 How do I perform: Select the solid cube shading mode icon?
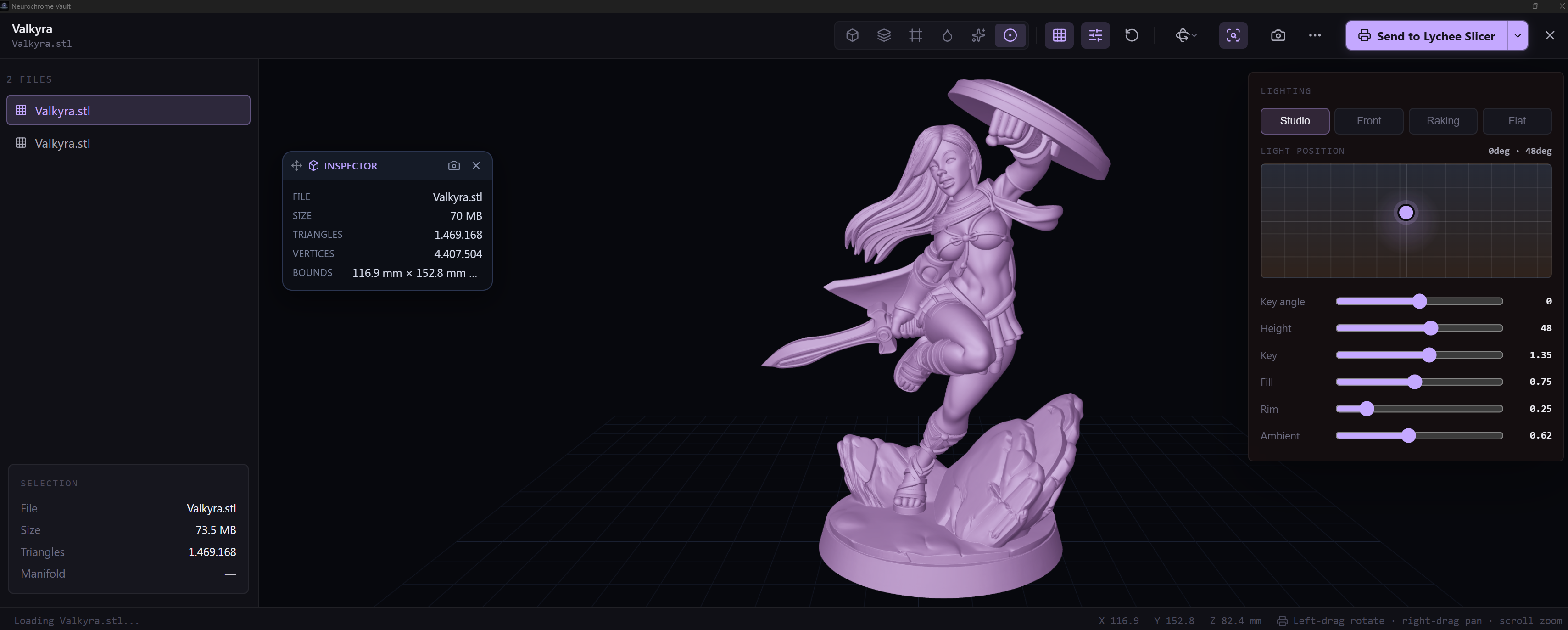point(852,35)
